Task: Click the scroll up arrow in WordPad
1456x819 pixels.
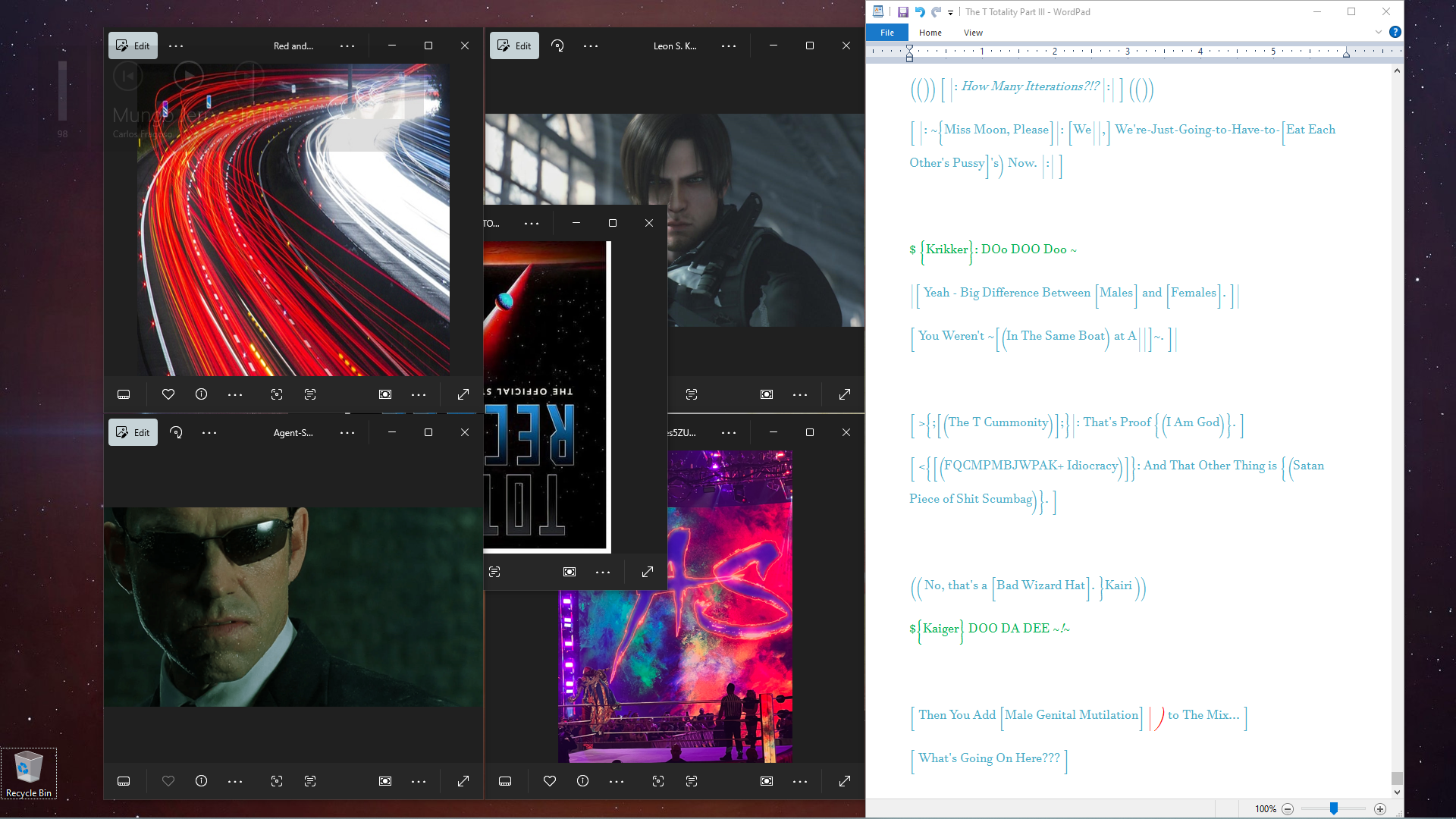Action: click(x=1398, y=71)
